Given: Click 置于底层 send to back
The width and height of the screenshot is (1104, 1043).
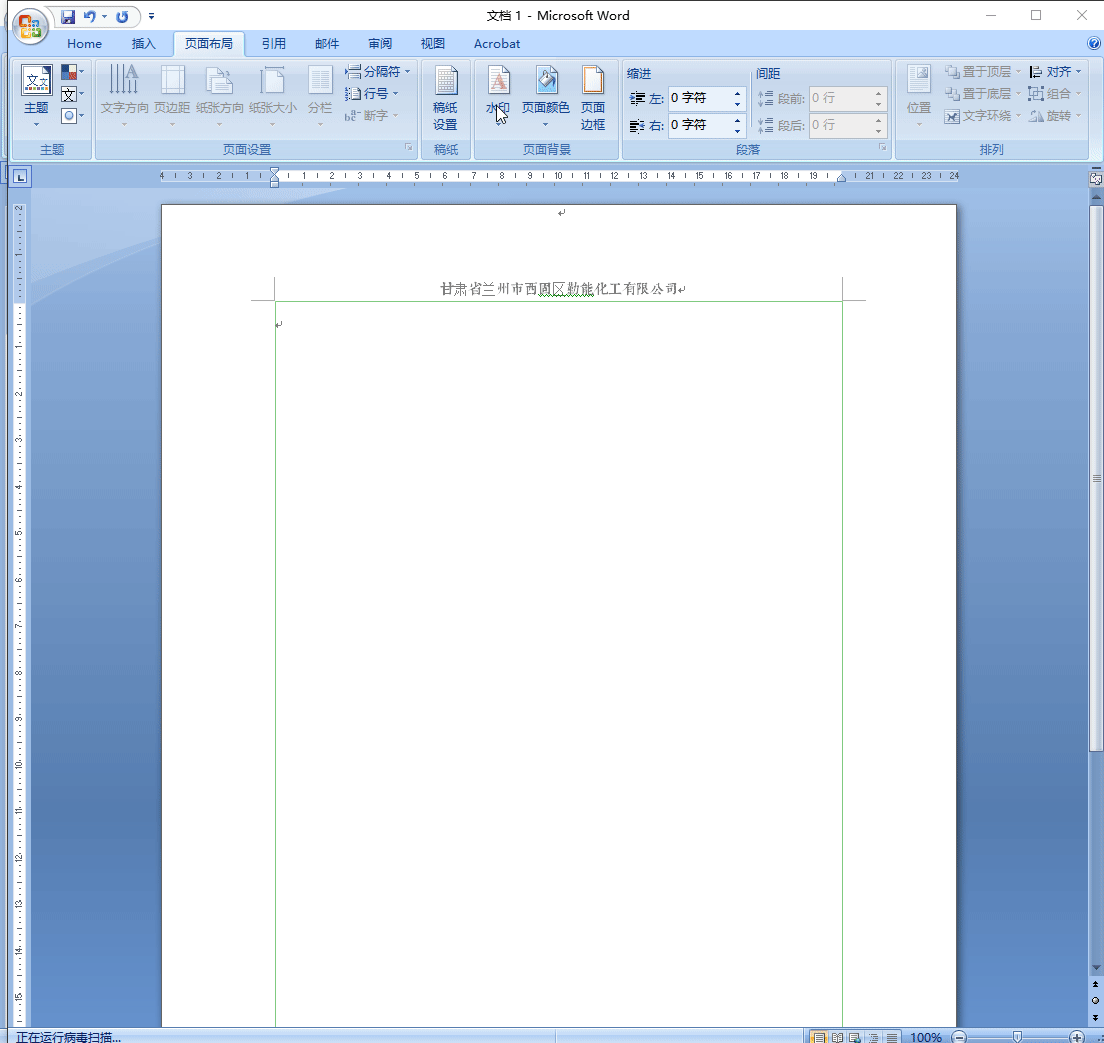Looking at the screenshot, I should pos(982,94).
